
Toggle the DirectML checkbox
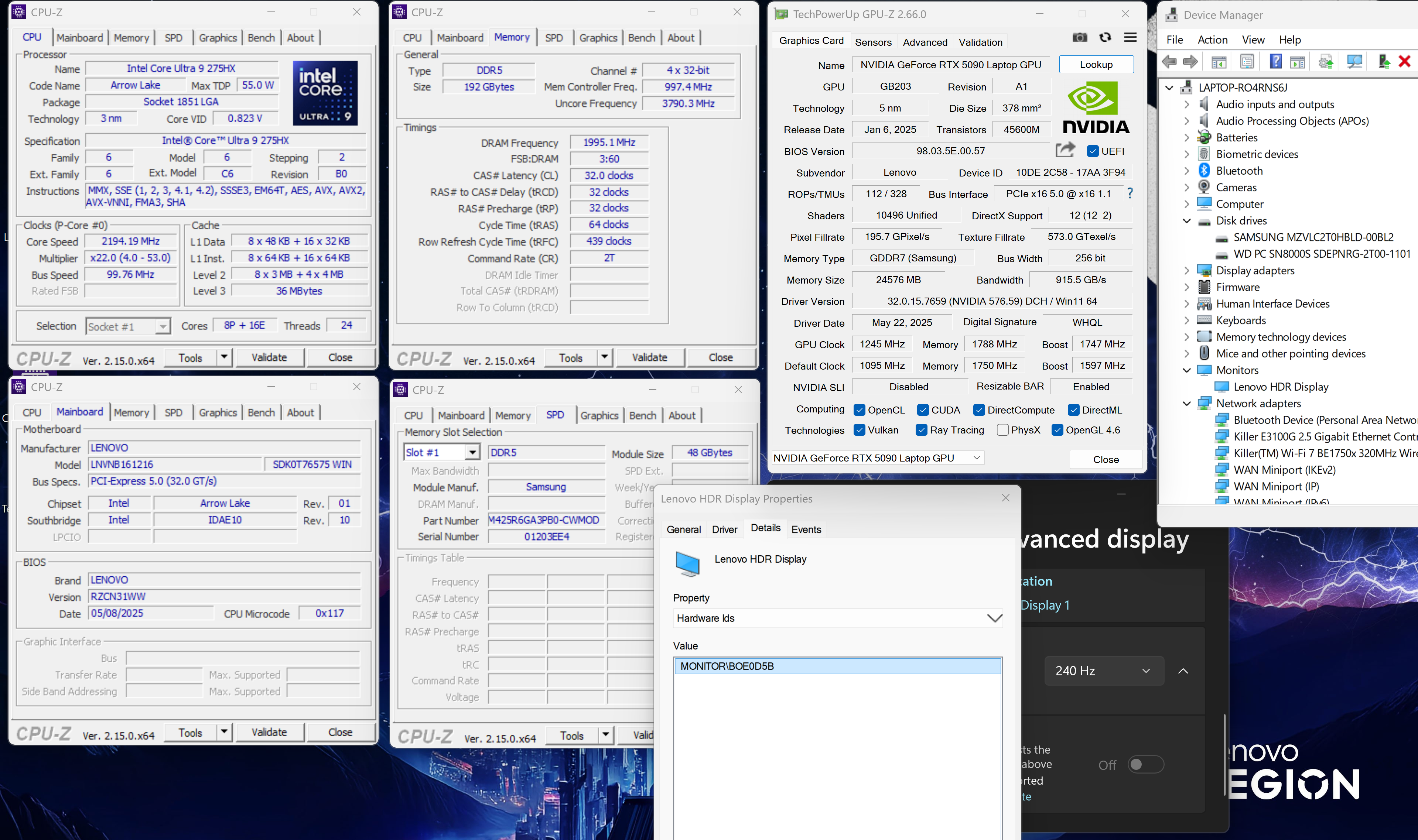click(x=1073, y=410)
